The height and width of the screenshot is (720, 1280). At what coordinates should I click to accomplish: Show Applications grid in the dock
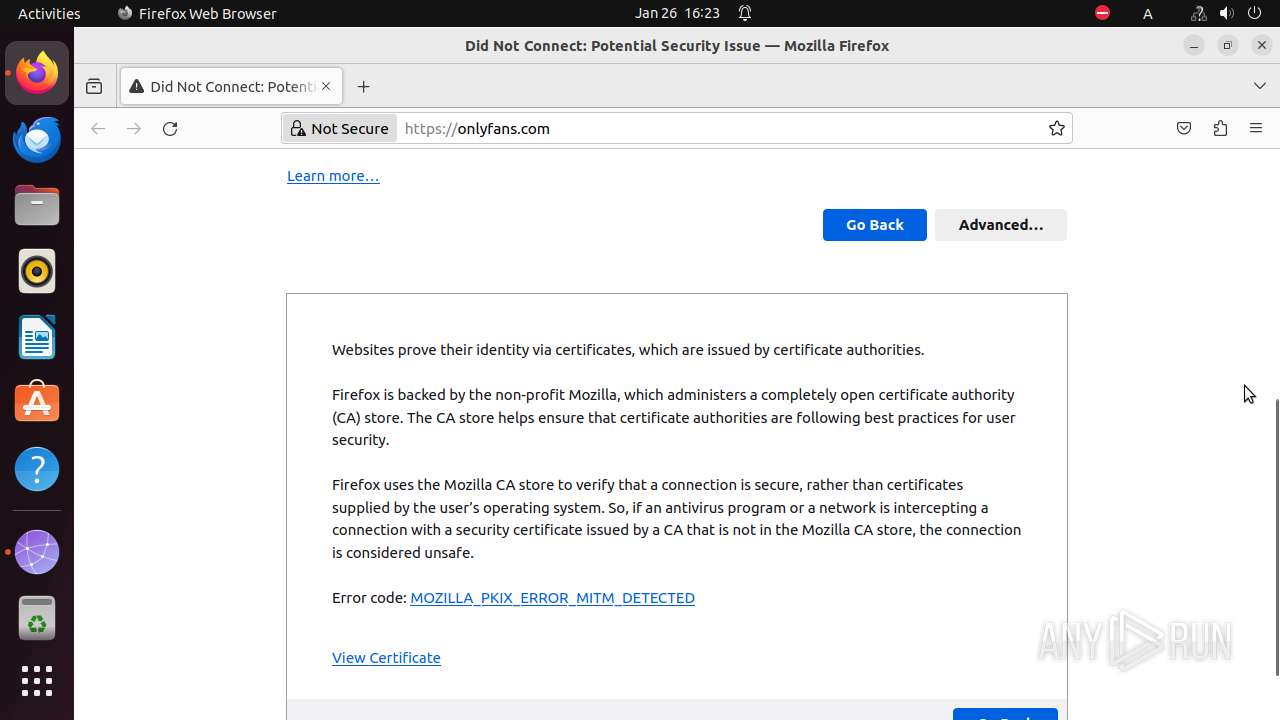click(37, 681)
